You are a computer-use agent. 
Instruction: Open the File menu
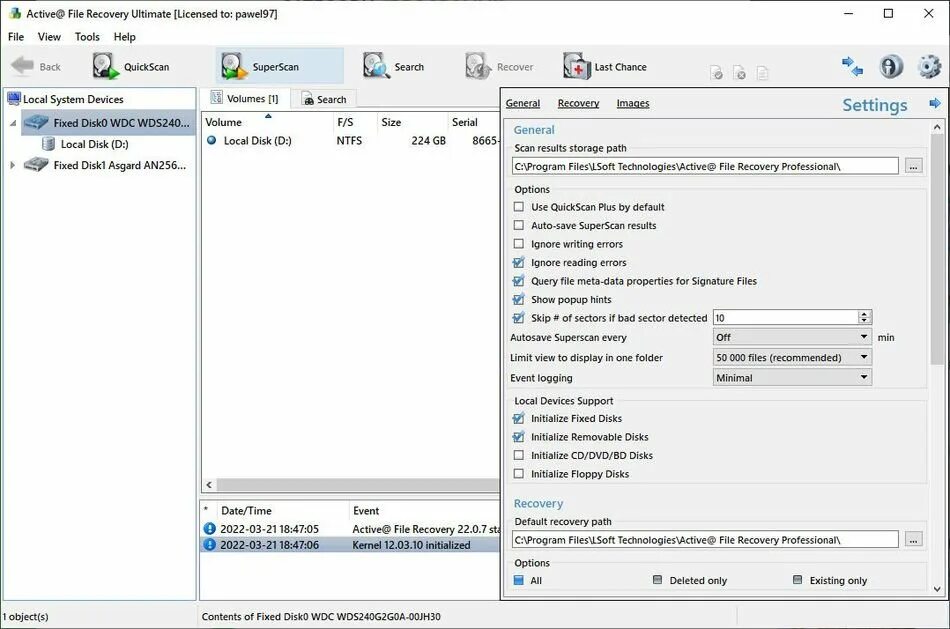pyautogui.click(x=16, y=37)
